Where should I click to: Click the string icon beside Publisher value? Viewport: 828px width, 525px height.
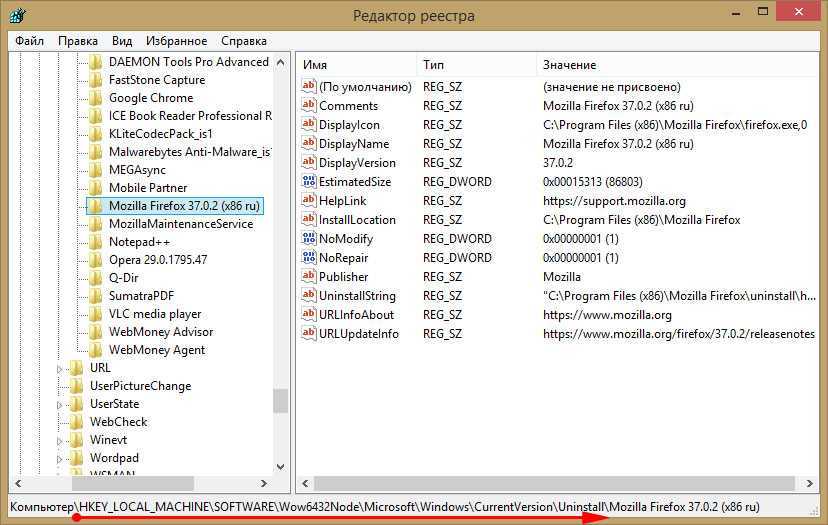coord(309,276)
